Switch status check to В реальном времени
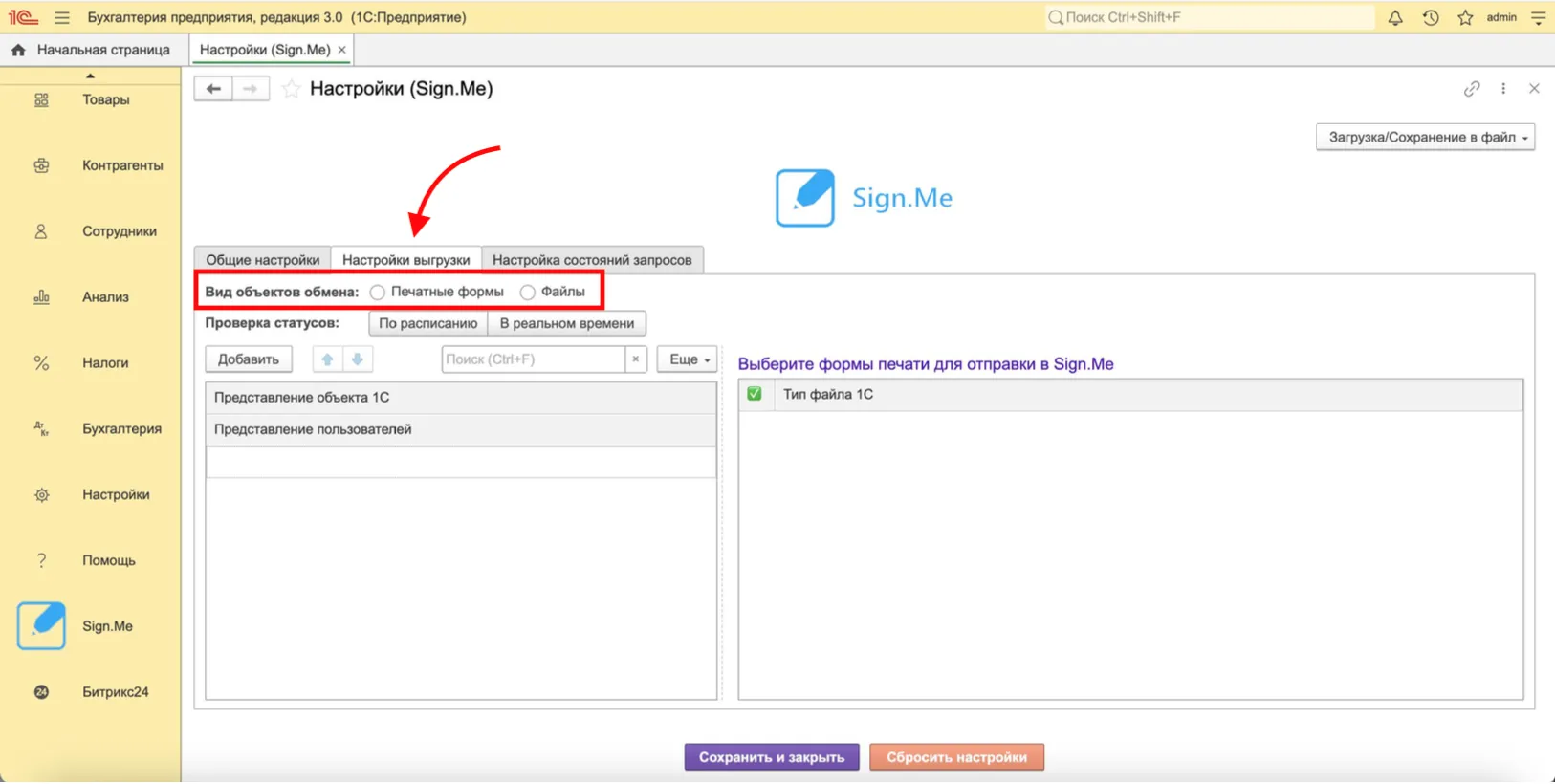 pos(567,323)
